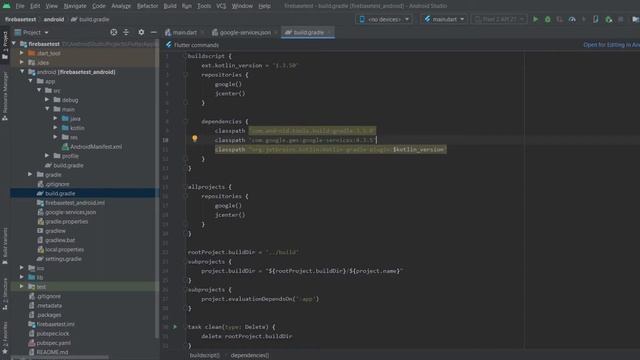Open the VCS menu
The width and height of the screenshot is (640, 360).
(221, 6)
